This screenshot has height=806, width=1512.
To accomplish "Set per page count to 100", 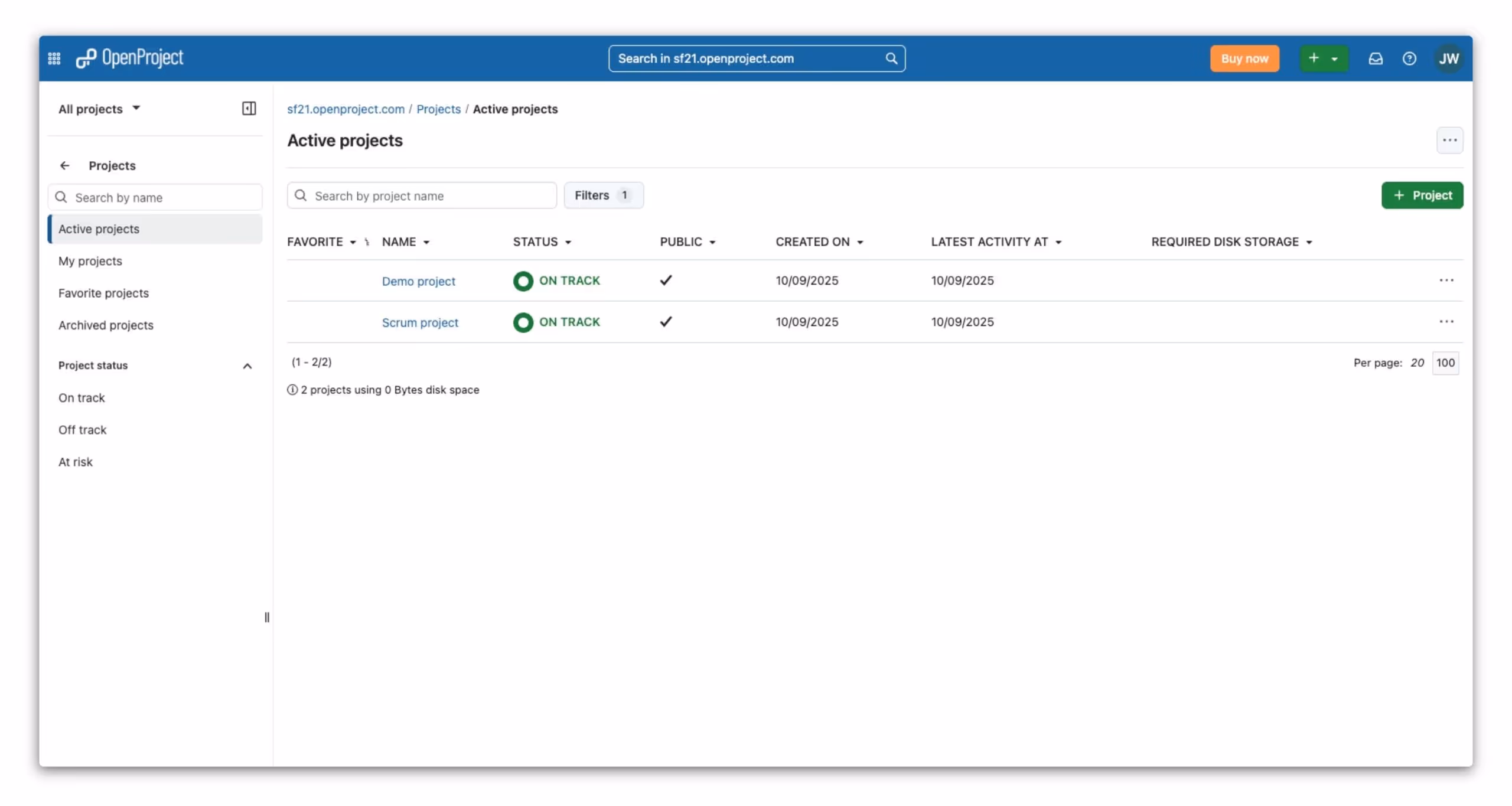I will (1445, 363).
